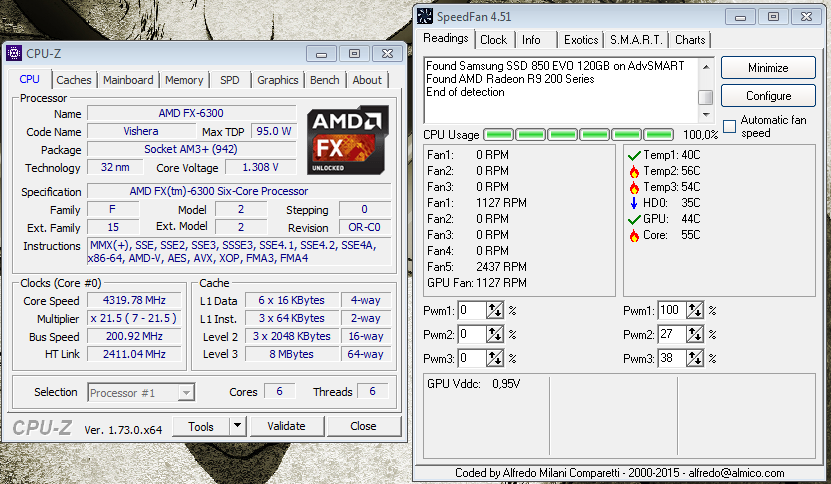Click the Bus Speed value 200.92 MHz
The image size is (831, 484).
point(134,336)
